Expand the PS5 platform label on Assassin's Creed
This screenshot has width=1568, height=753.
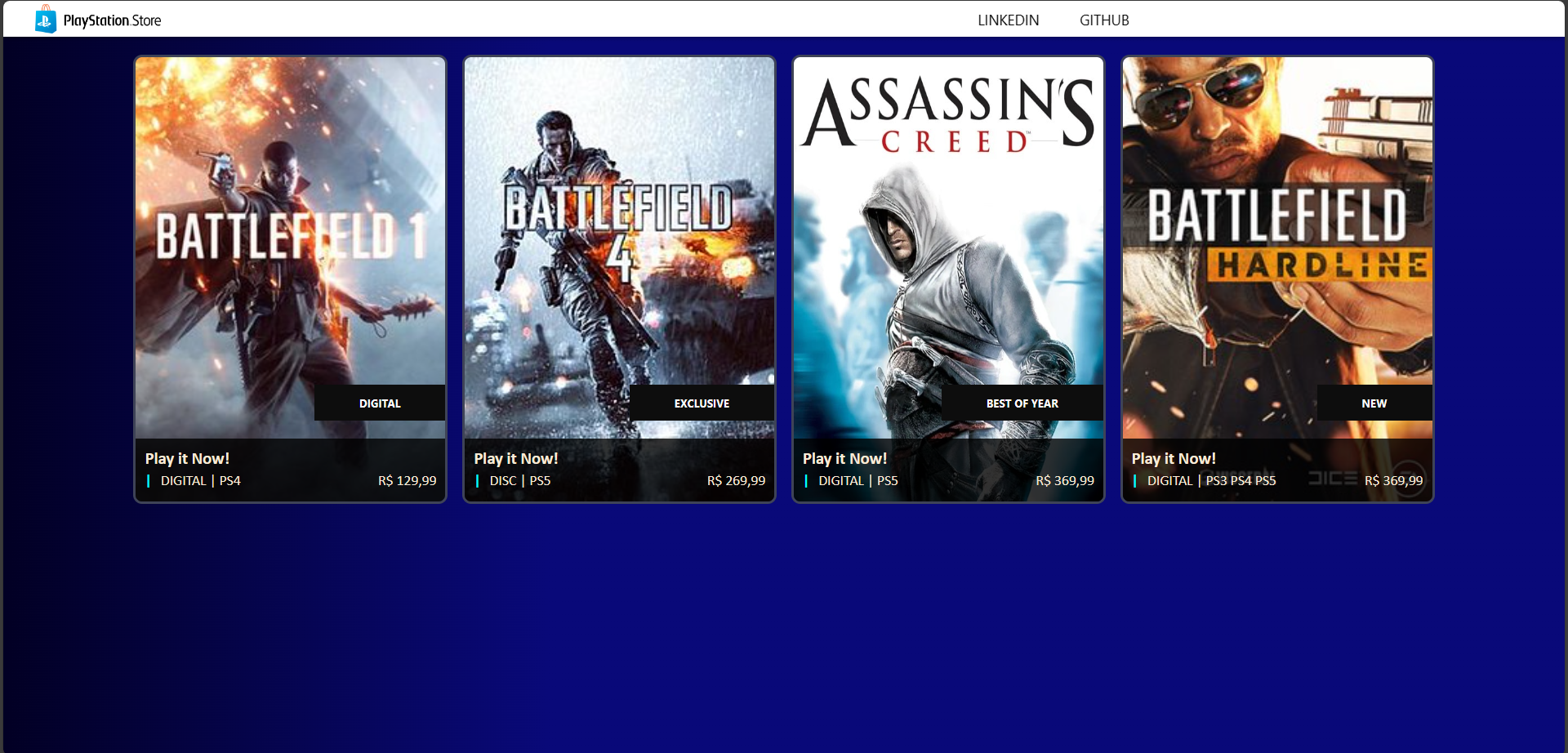click(886, 480)
